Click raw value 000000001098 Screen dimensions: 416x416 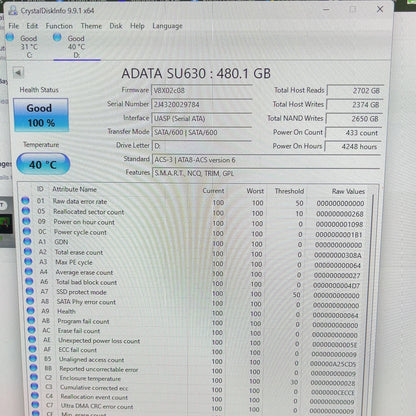[339, 224]
